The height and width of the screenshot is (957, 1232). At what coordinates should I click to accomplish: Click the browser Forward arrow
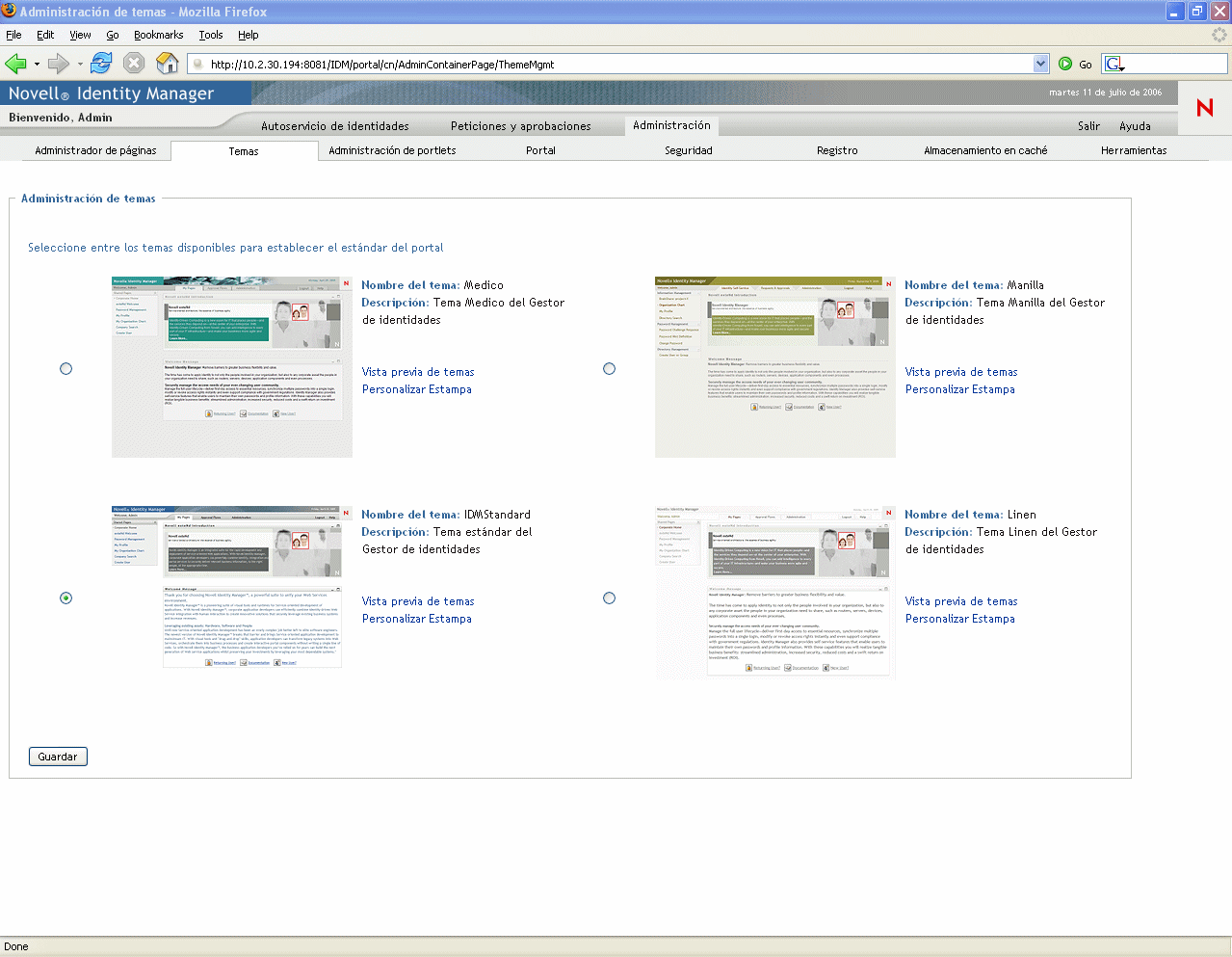(x=58, y=64)
